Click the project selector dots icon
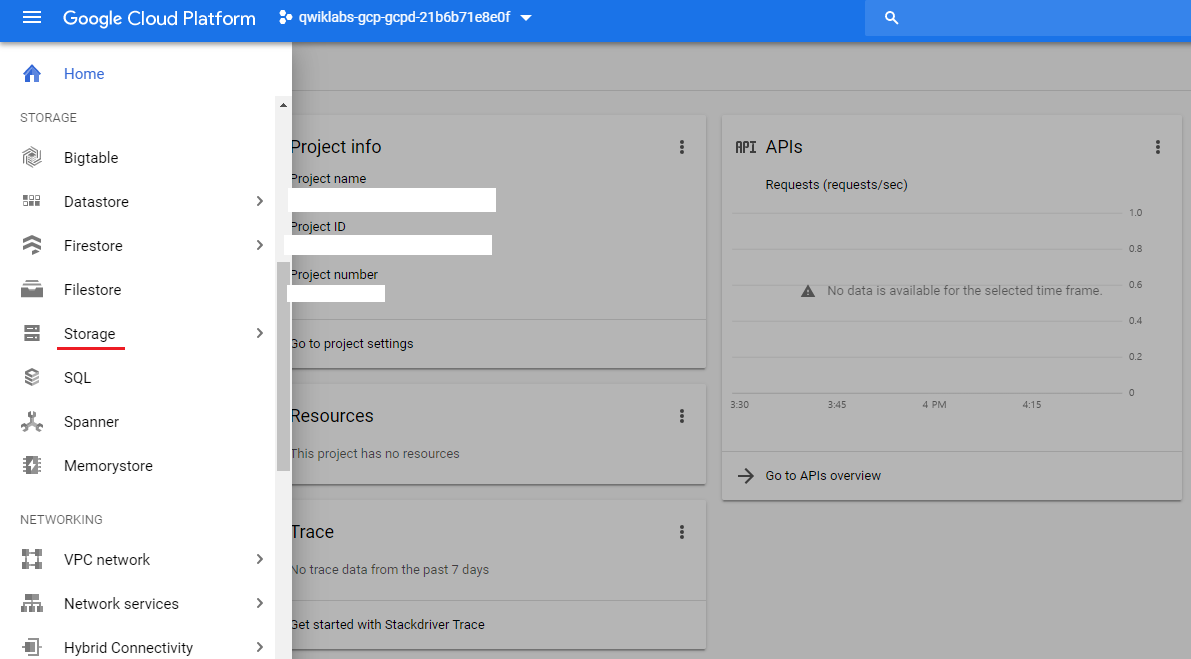 (286, 17)
